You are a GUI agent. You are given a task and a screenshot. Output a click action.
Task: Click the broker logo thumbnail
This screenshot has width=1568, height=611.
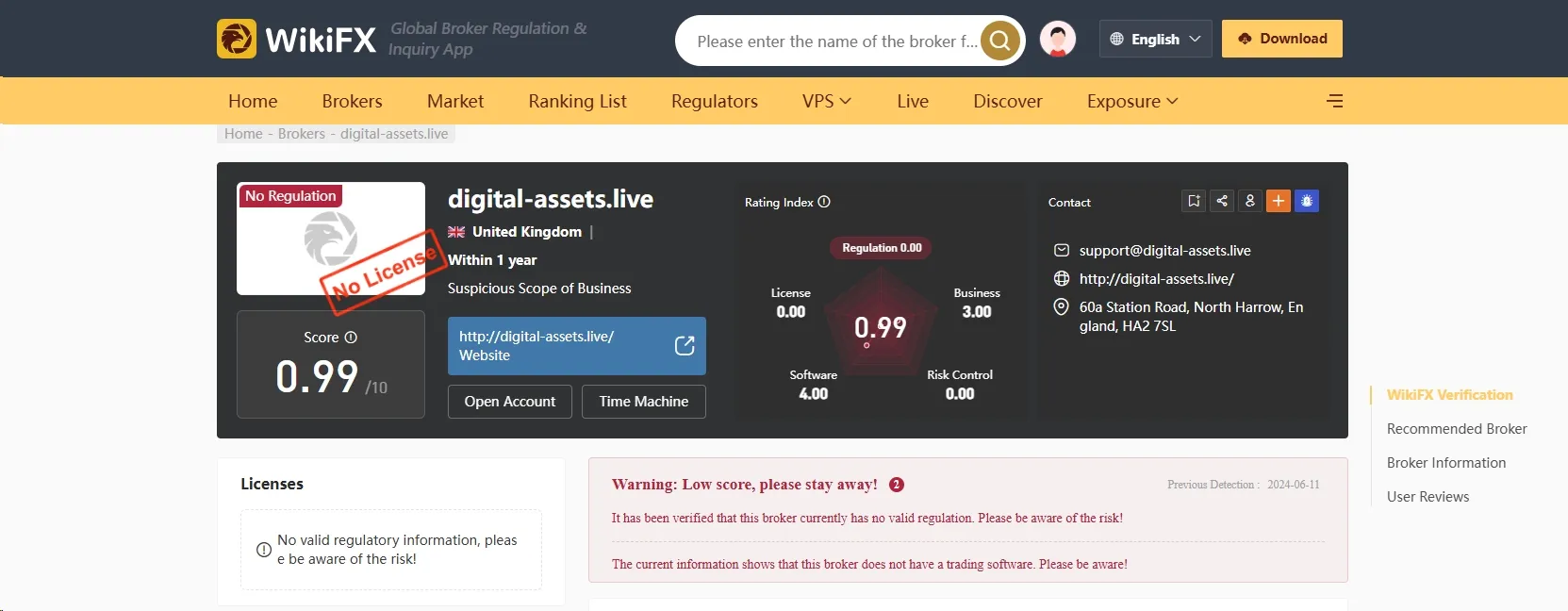331,239
